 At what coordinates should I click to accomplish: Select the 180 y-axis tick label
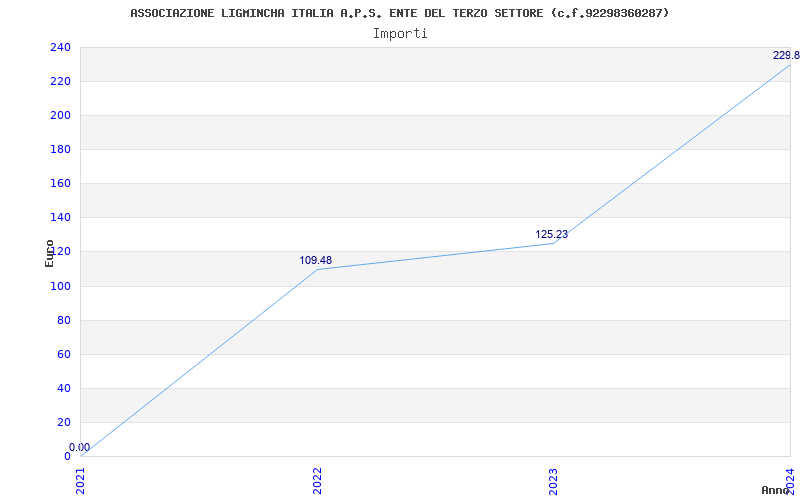click(59, 150)
